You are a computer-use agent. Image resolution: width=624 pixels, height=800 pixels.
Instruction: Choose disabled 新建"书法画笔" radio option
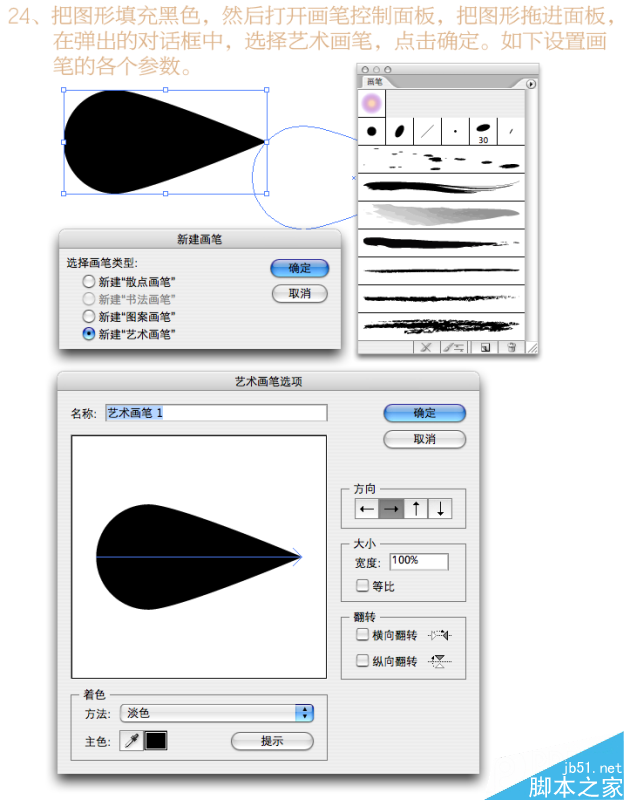[129, 298]
